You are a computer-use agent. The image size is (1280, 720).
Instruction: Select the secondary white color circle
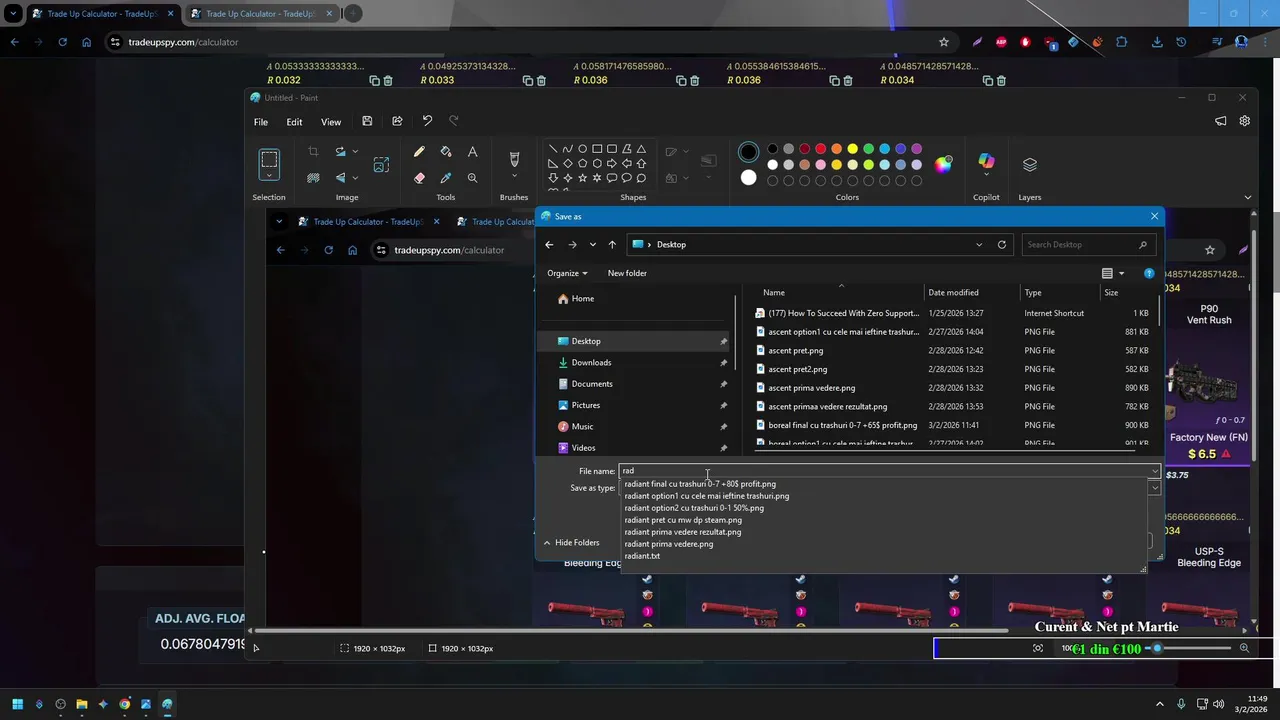[748, 178]
